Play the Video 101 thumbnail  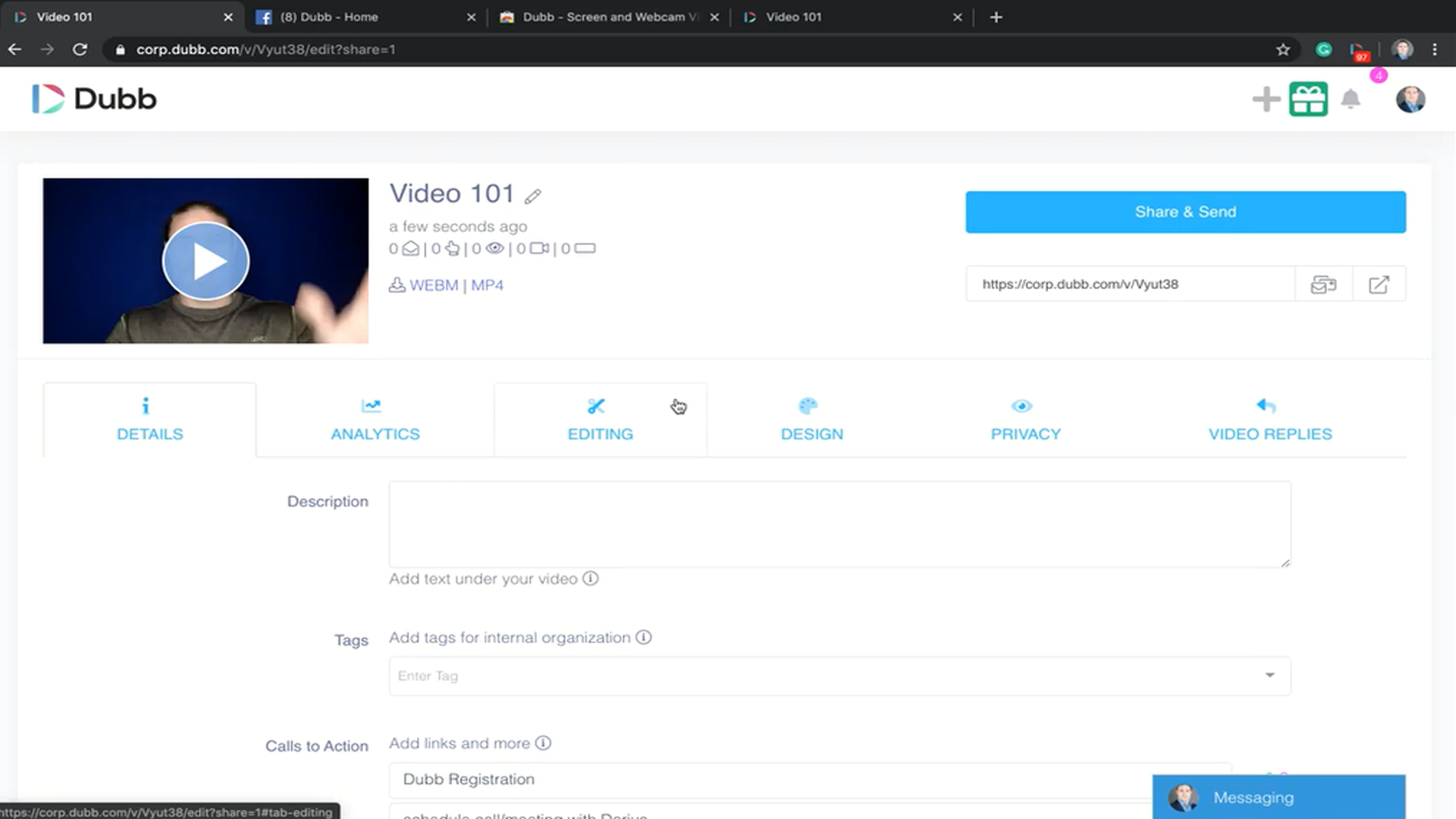coord(206,261)
